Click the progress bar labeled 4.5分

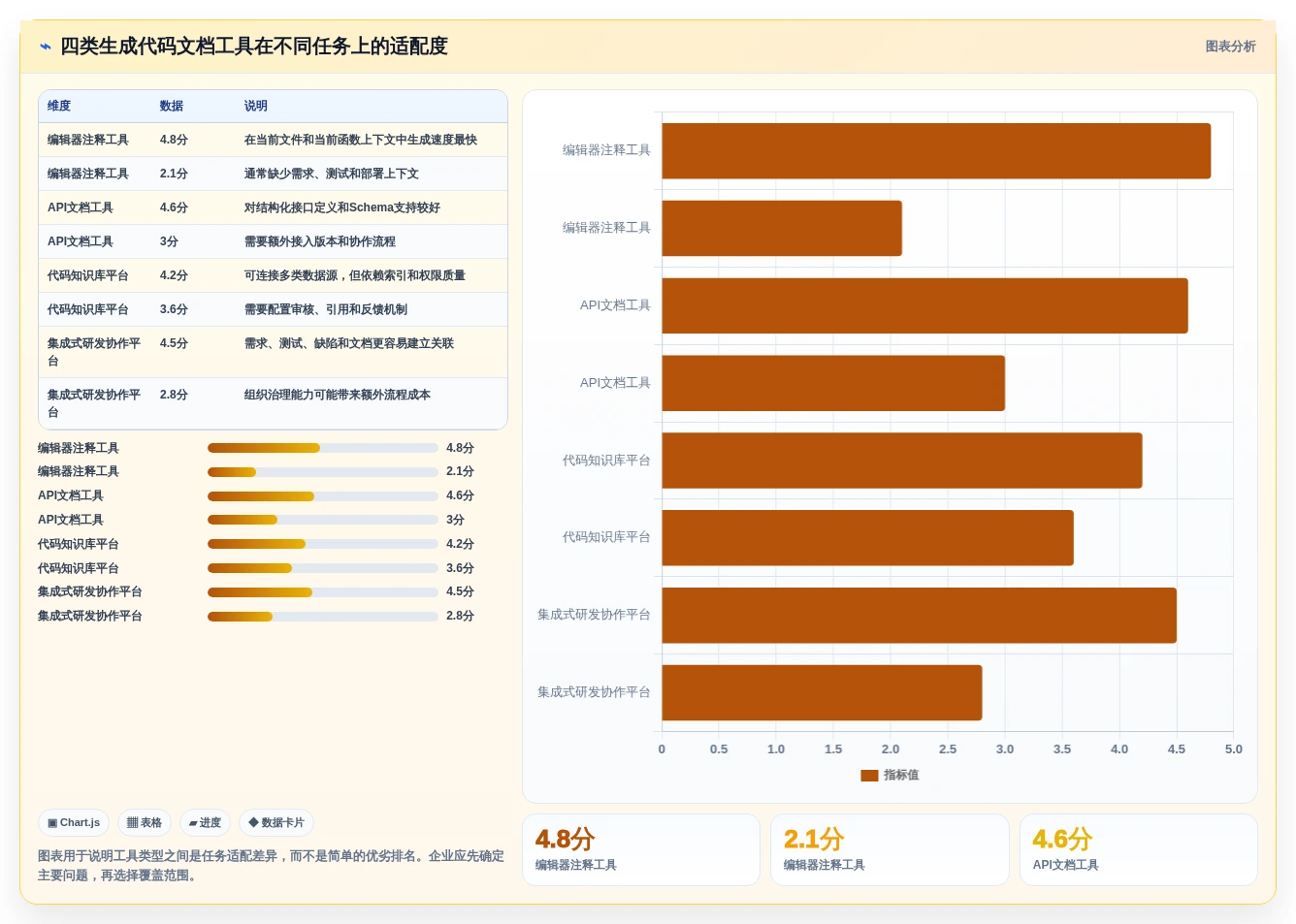point(323,592)
